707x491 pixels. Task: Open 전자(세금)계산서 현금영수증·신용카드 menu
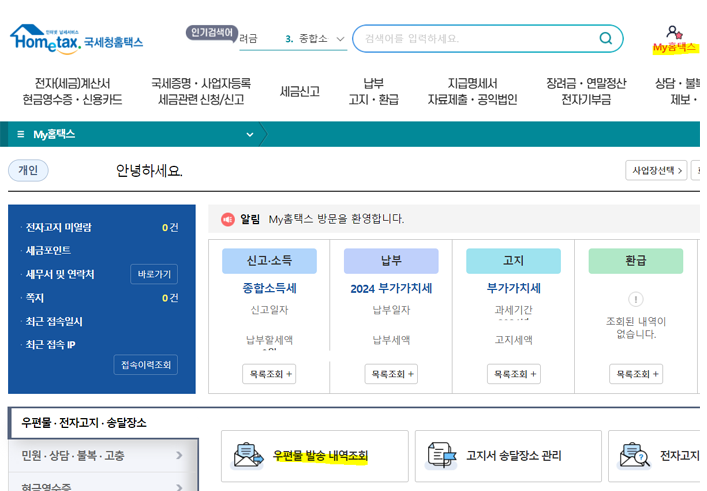click(x=72, y=92)
